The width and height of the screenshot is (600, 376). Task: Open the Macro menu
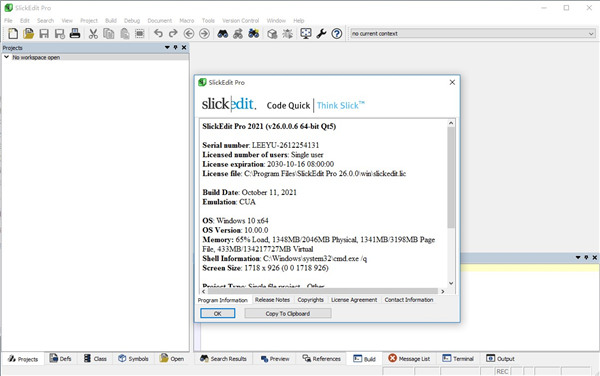pyautogui.click(x=187, y=21)
